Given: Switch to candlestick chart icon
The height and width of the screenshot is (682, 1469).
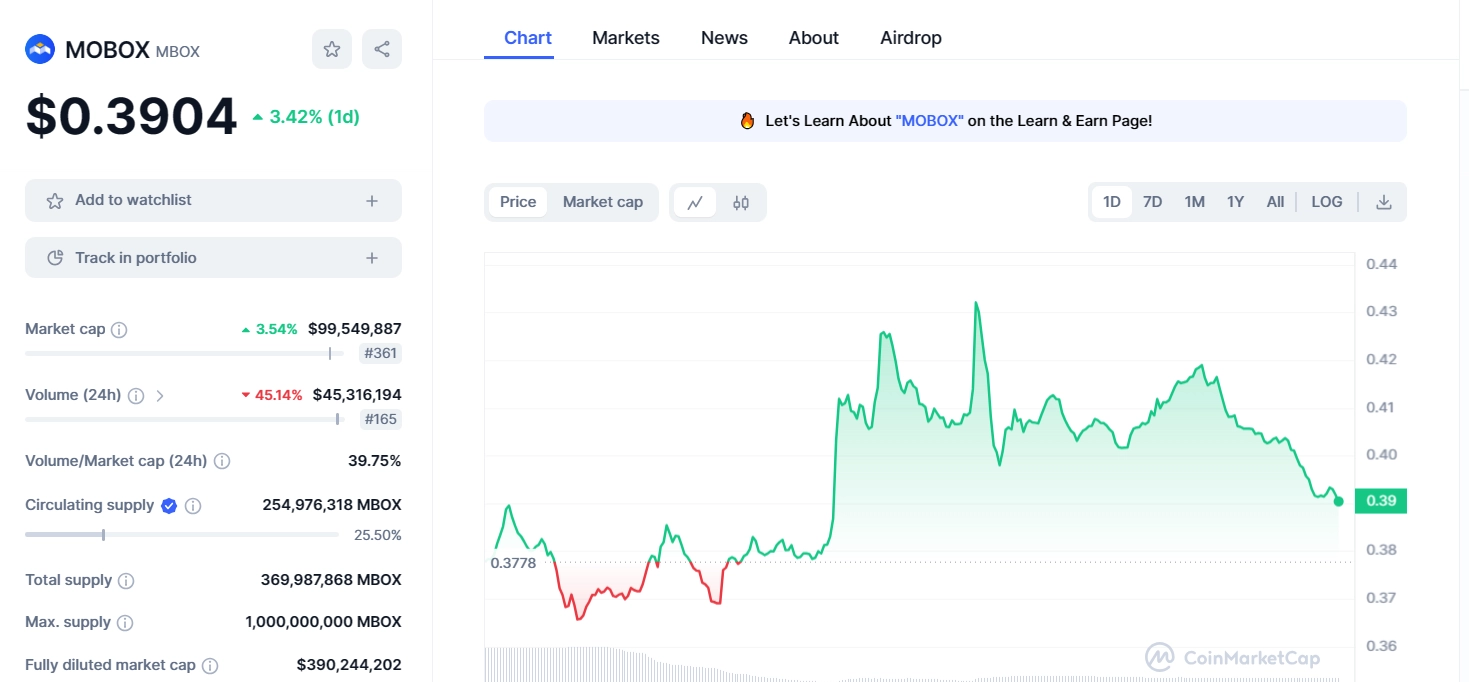Looking at the screenshot, I should (x=740, y=202).
